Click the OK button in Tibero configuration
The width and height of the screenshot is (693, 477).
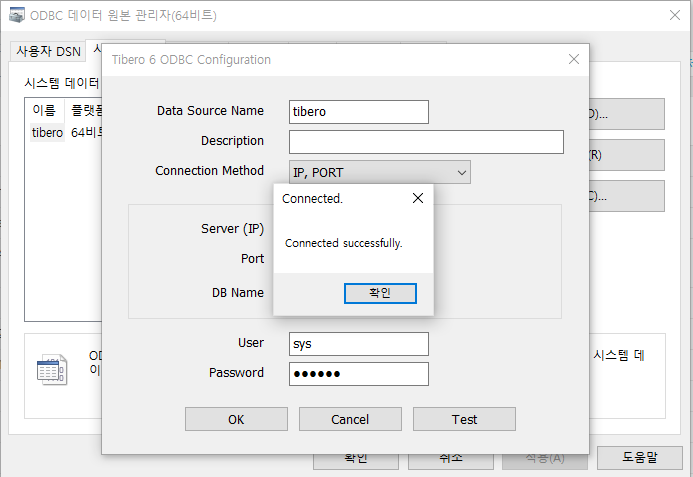pyautogui.click(x=236, y=419)
